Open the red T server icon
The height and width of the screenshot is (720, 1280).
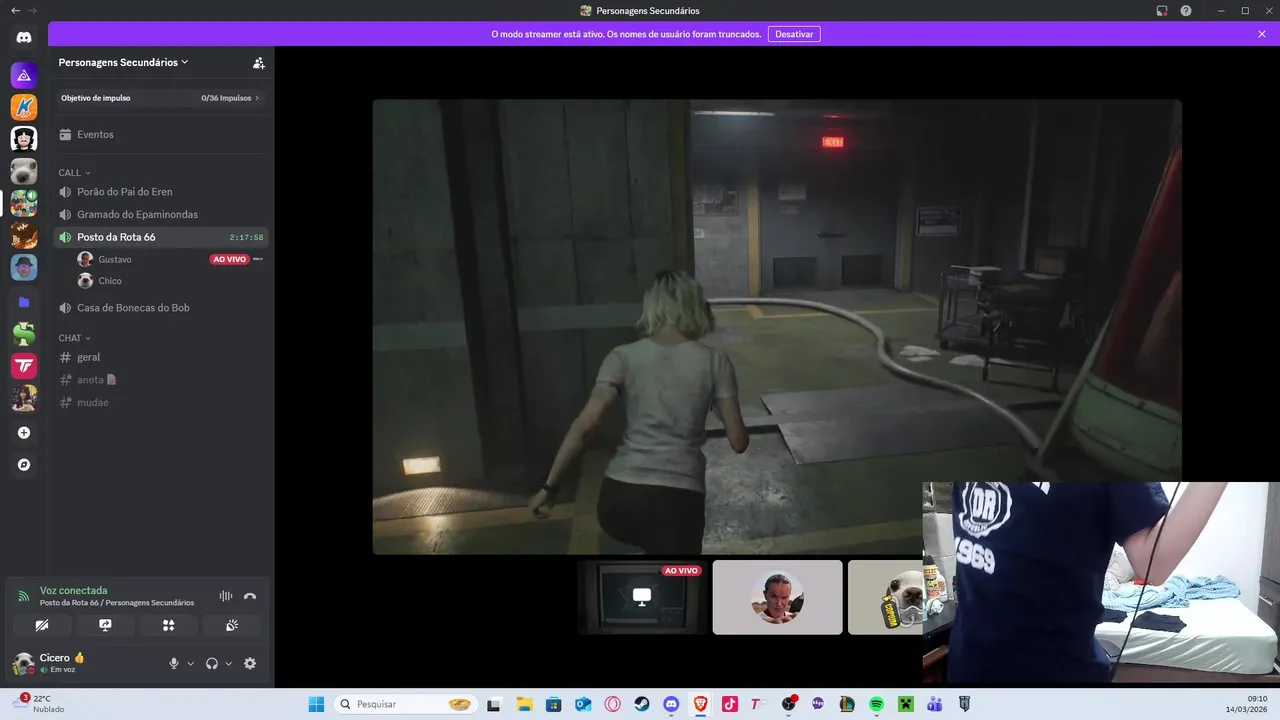click(x=24, y=367)
